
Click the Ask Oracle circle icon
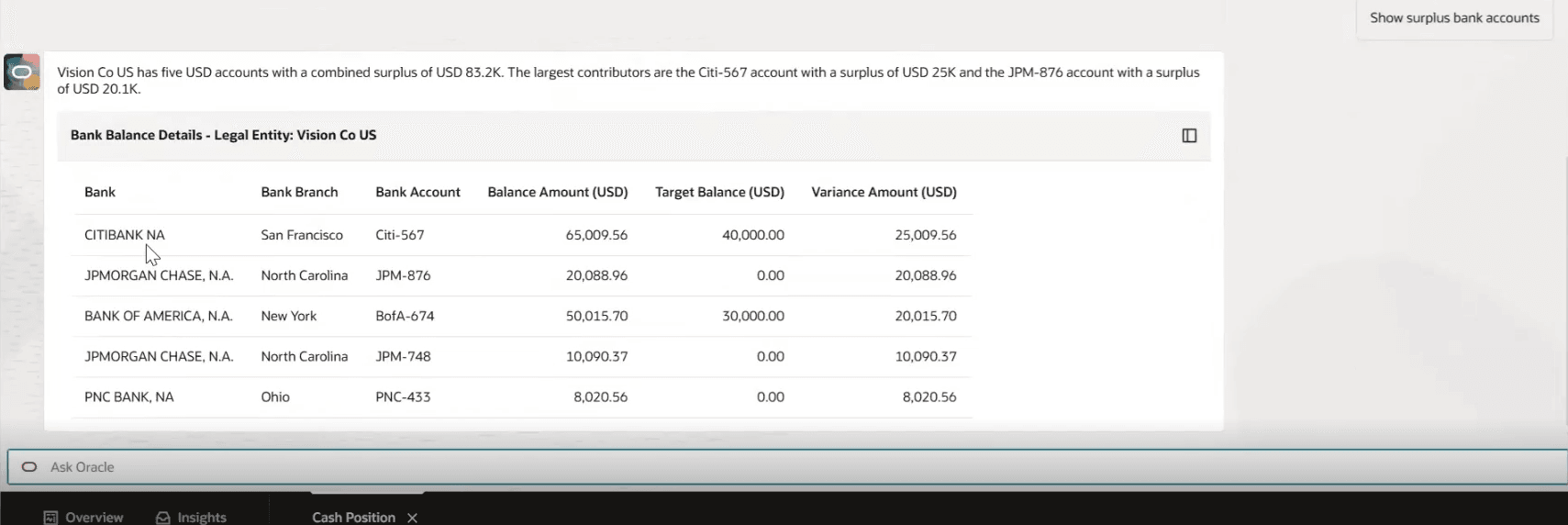(29, 467)
